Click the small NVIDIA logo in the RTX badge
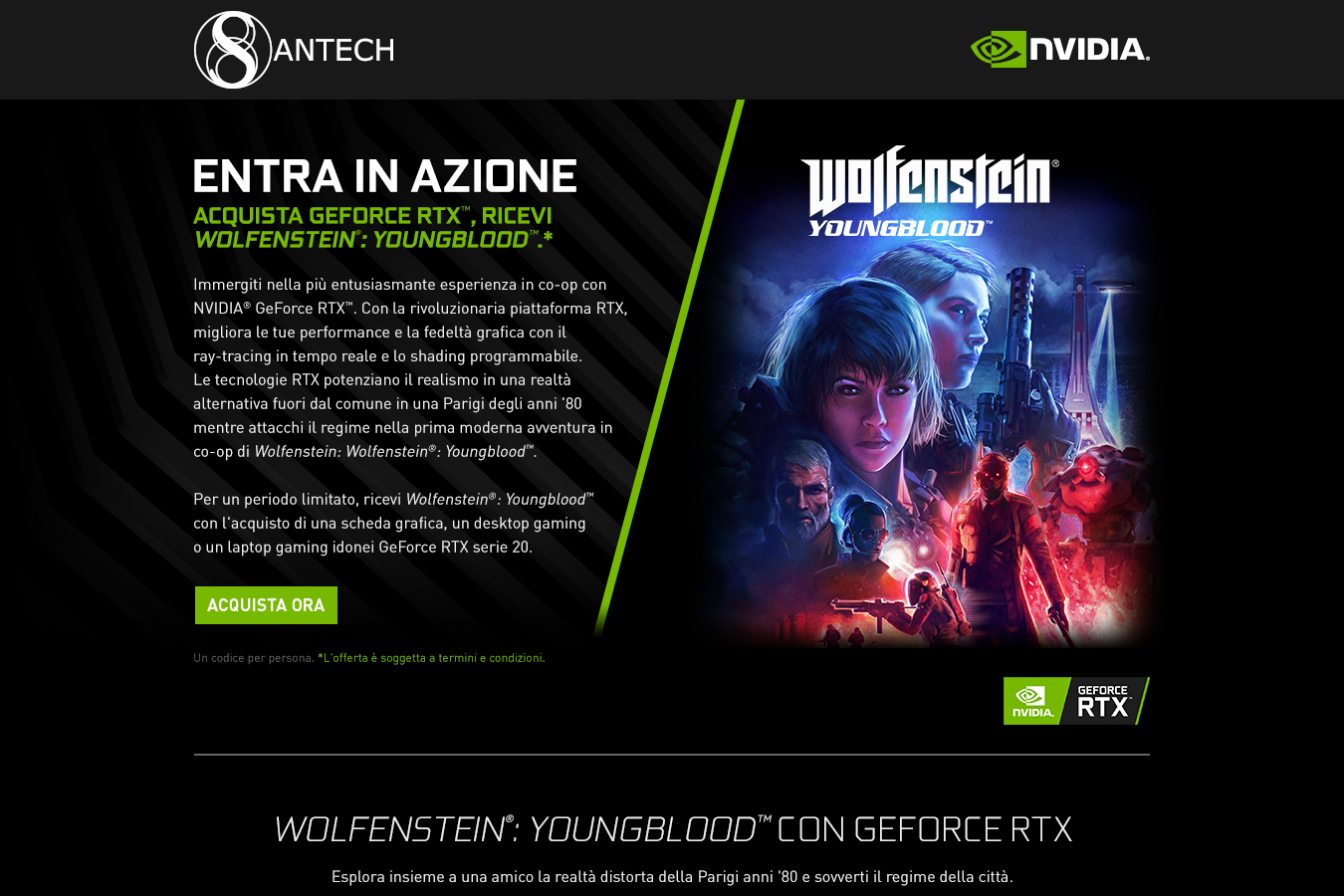Screen dimensions: 1344x896 click(1033, 701)
